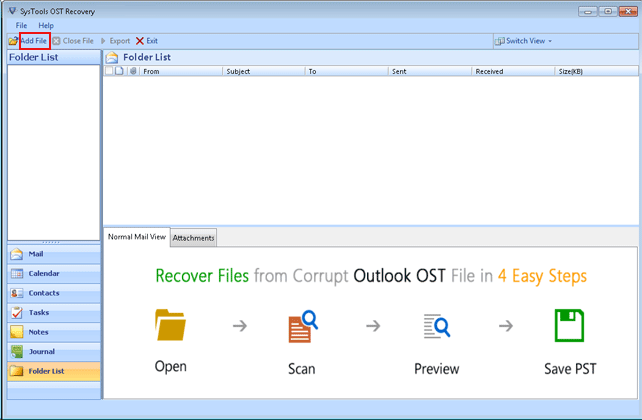Open the File menu
Viewport: 642px width, 420px height.
click(21, 25)
